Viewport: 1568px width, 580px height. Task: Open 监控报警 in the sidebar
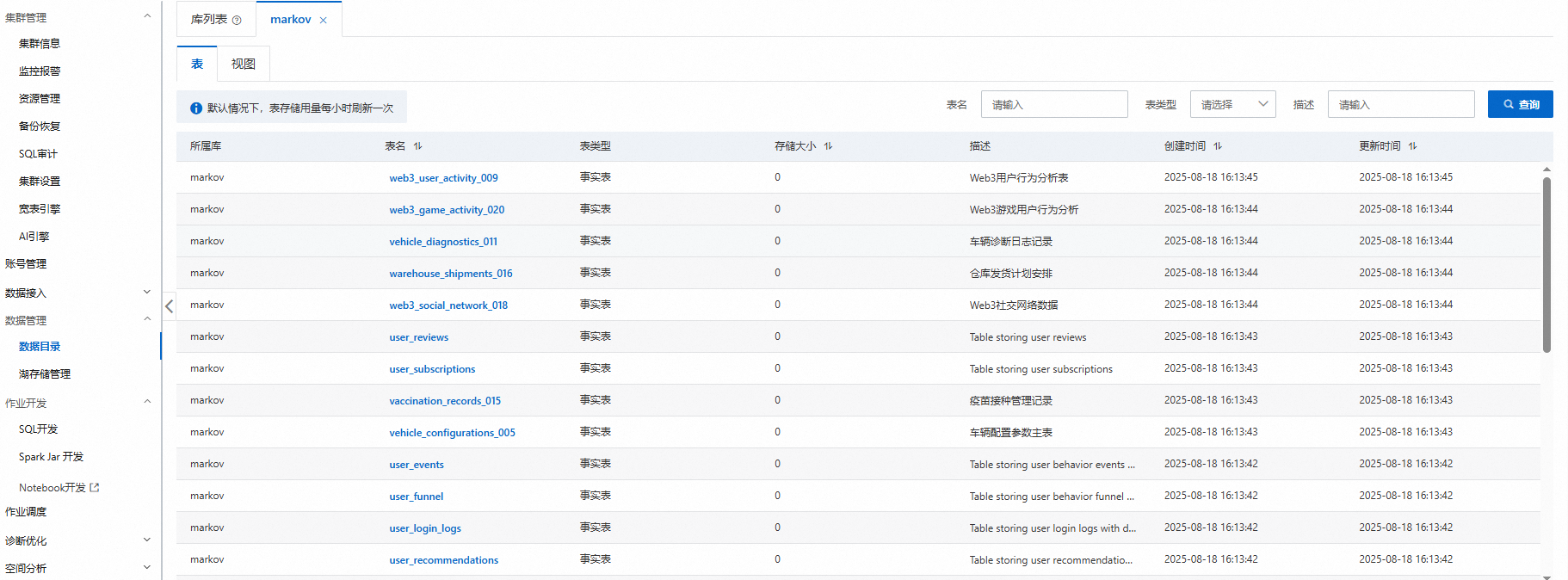(x=40, y=71)
